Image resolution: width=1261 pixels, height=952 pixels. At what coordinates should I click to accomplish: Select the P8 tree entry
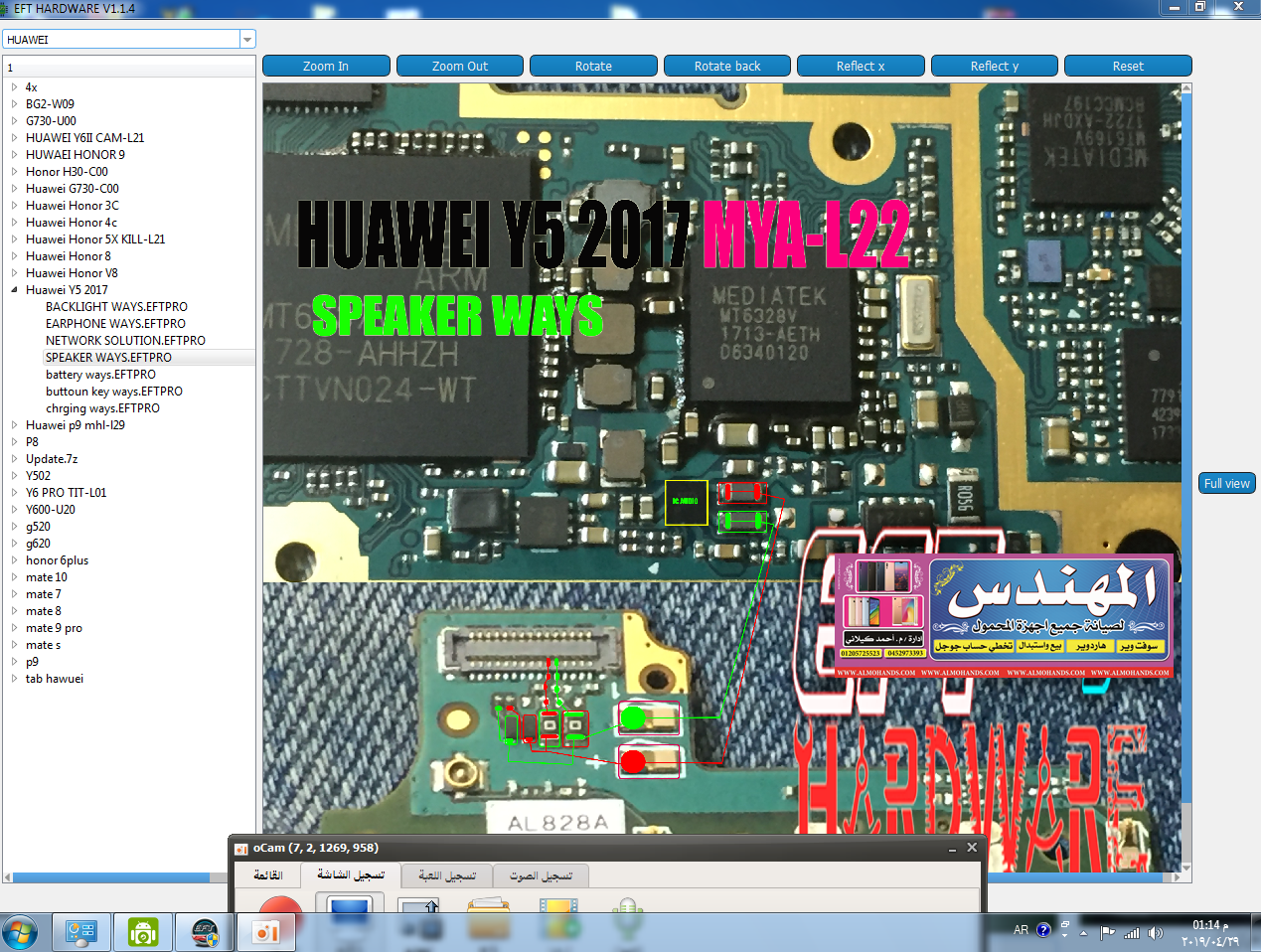32,442
